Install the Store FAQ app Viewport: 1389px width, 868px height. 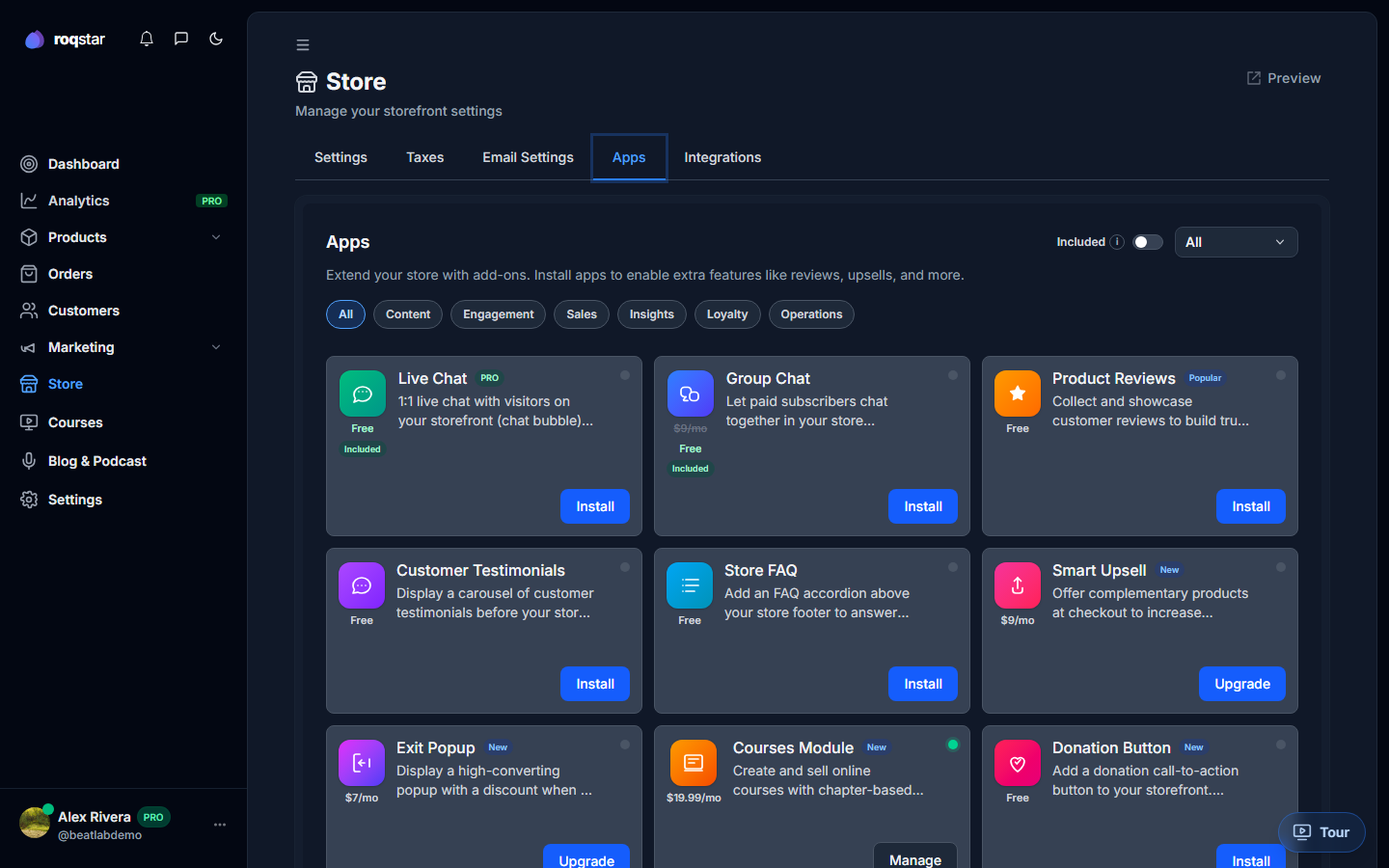click(x=923, y=684)
